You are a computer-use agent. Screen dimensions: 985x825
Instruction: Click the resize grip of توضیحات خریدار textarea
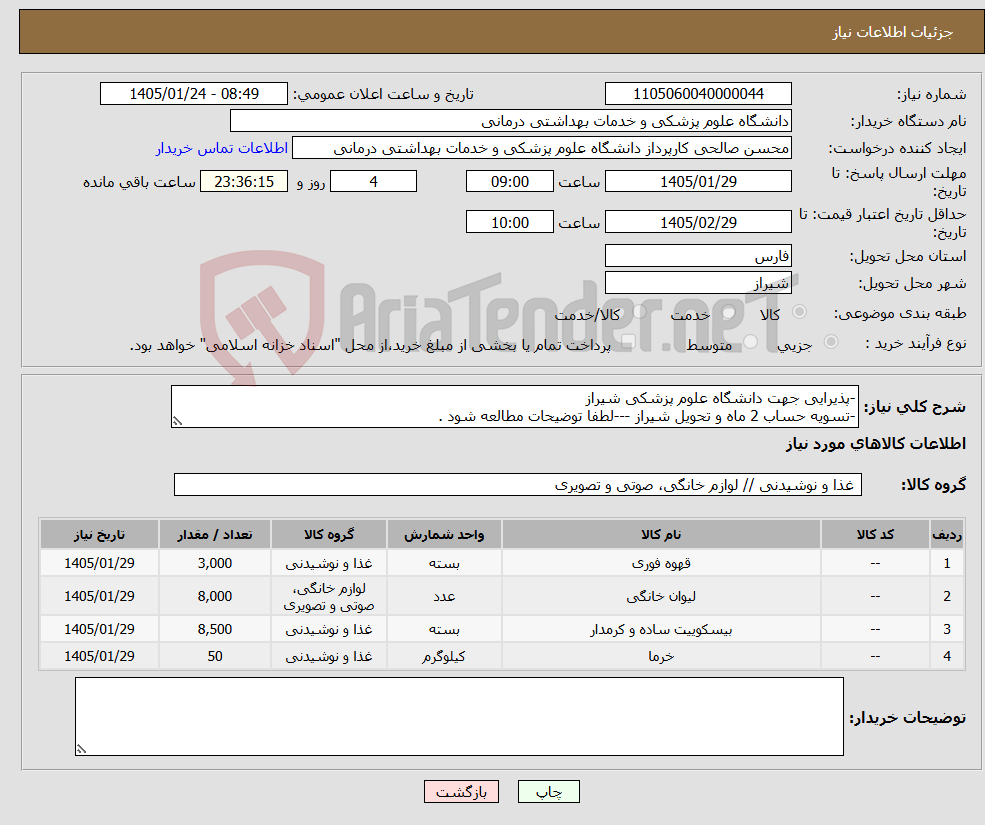point(81,749)
